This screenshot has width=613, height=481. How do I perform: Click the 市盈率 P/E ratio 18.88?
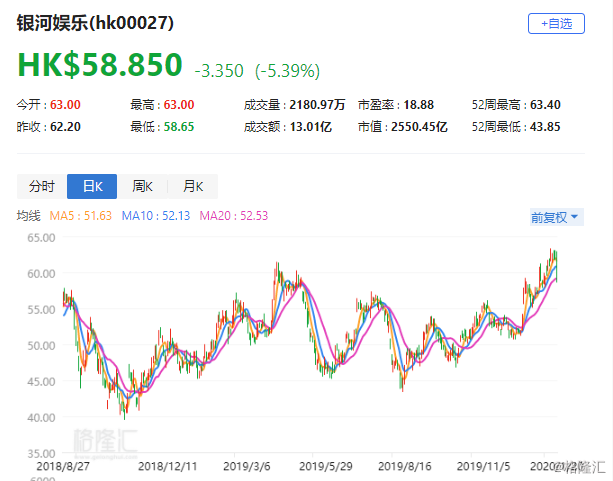(418, 105)
